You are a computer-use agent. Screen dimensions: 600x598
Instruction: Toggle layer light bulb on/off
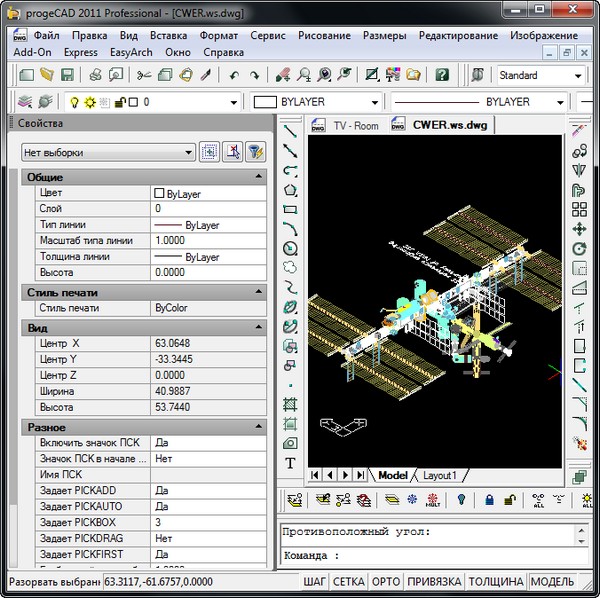coord(75,102)
